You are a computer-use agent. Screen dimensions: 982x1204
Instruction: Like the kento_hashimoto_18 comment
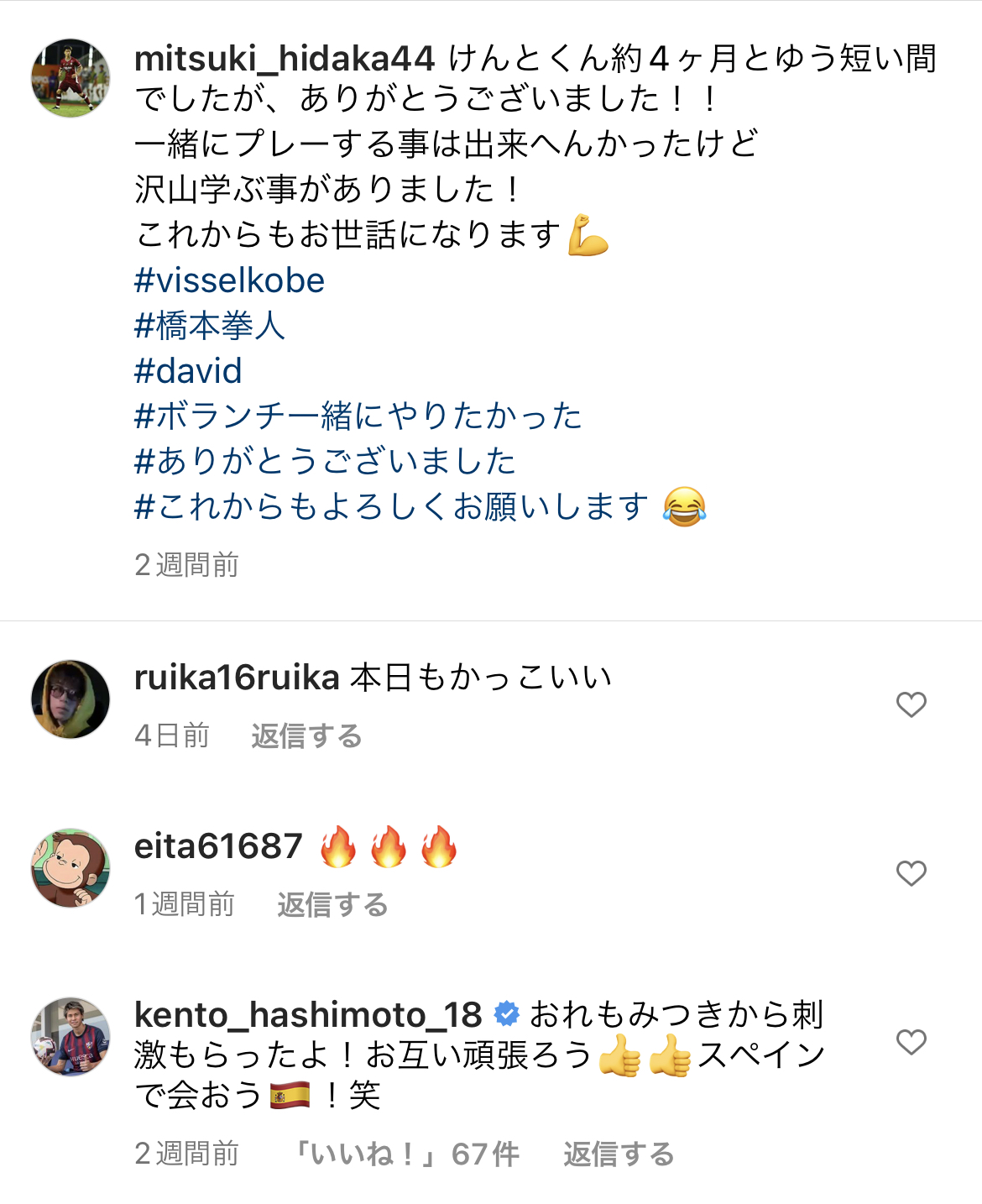click(911, 1042)
